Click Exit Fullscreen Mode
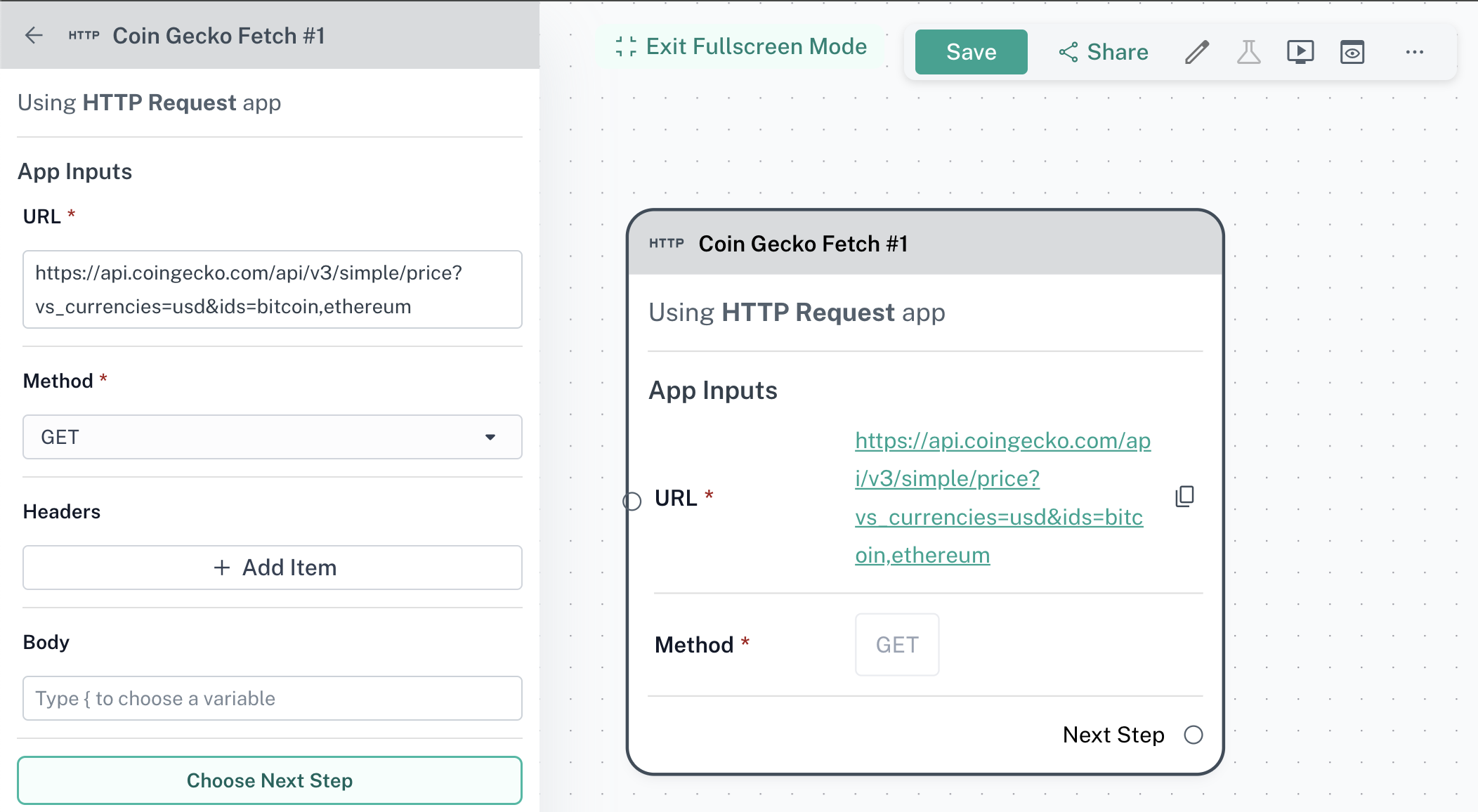Viewport: 1478px width, 812px height. (x=741, y=46)
